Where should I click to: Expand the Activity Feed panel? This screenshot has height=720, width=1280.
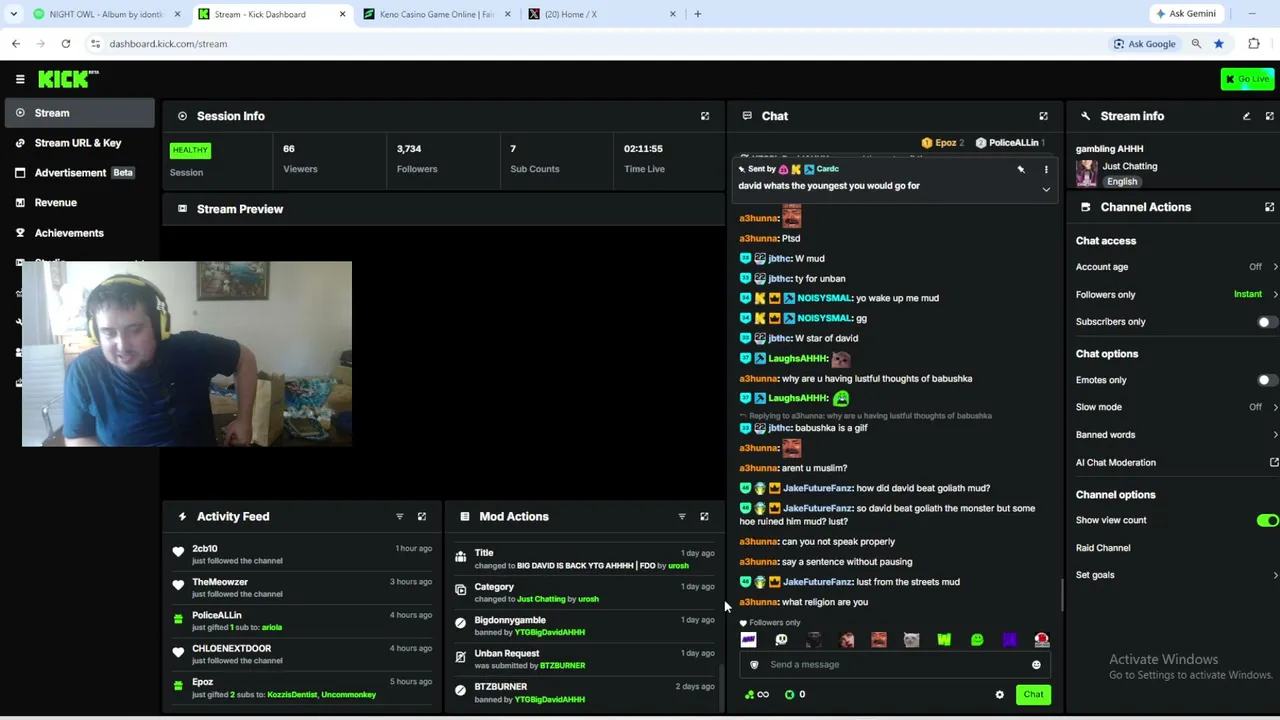421,516
